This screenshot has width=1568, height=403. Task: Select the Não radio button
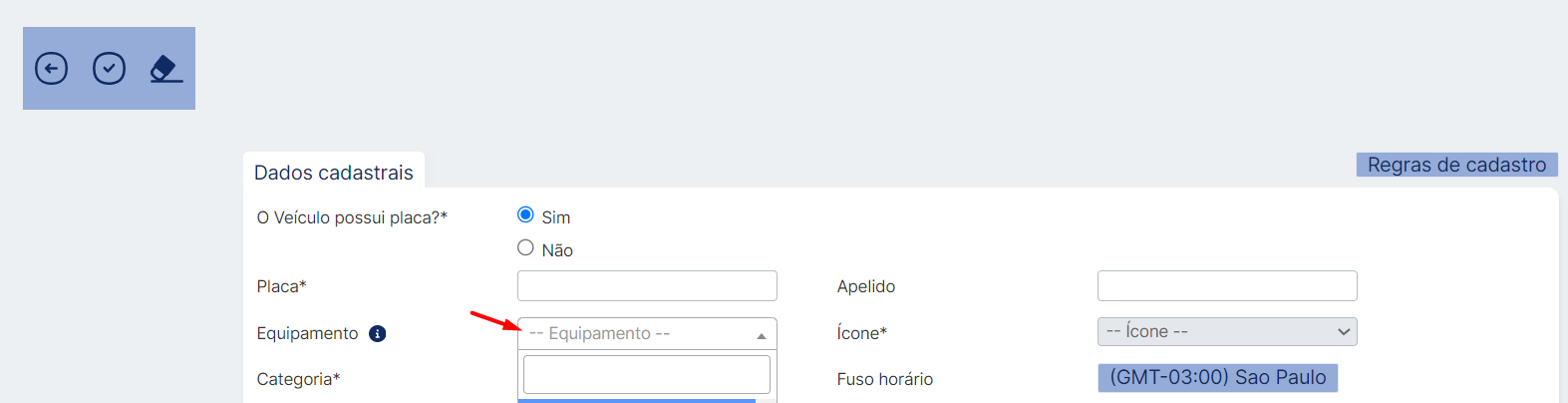click(x=525, y=247)
